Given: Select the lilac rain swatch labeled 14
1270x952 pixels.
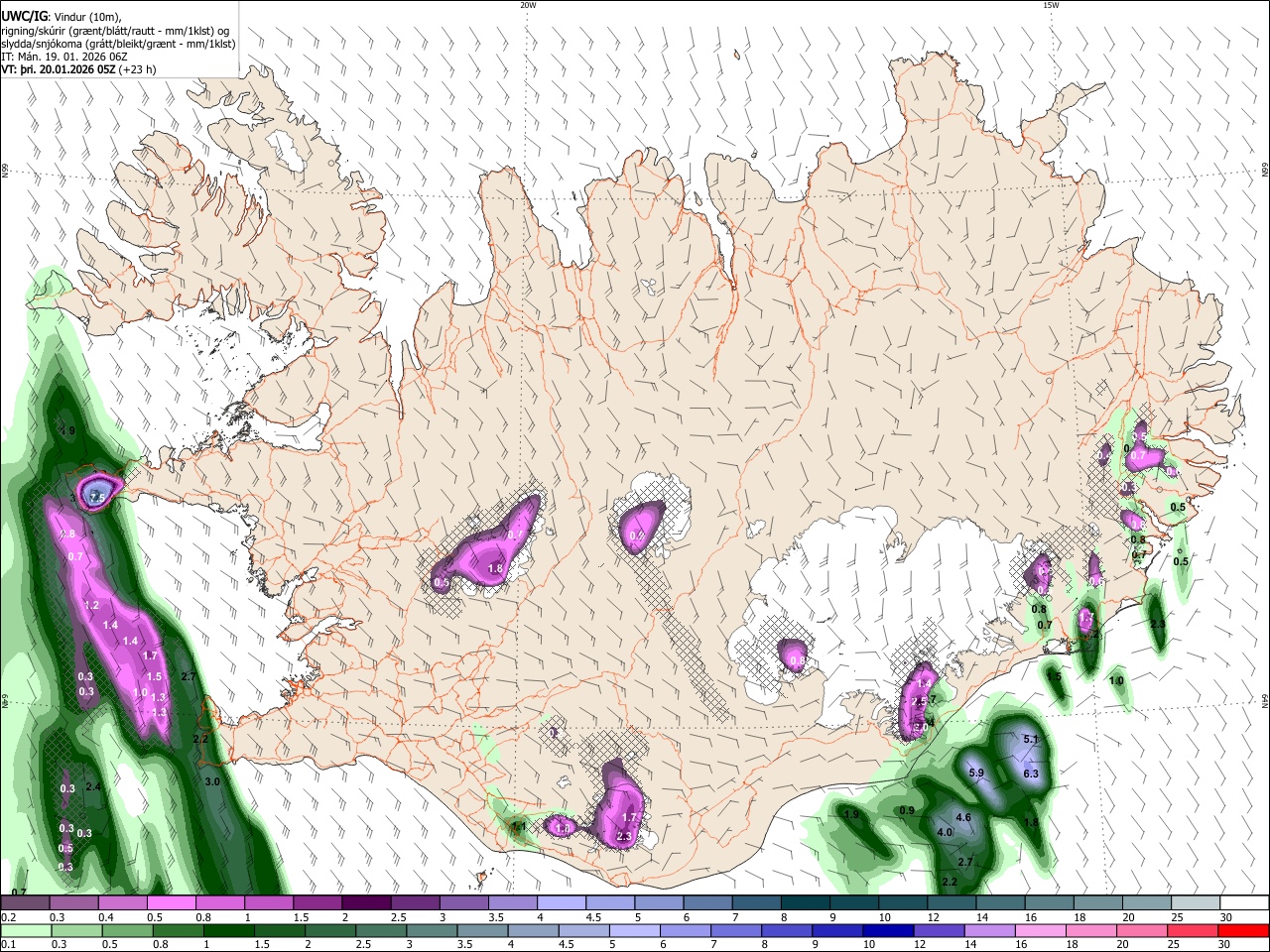Looking at the screenshot, I should [x=989, y=930].
